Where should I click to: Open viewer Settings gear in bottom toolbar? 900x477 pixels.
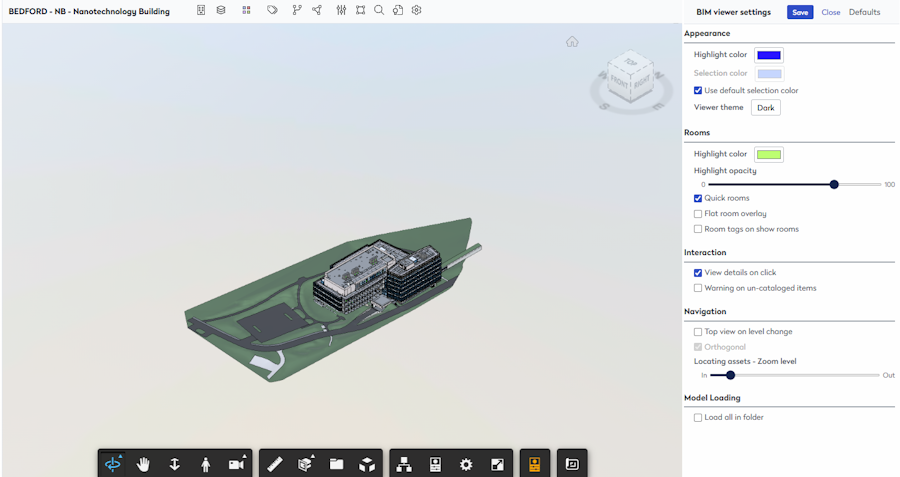pos(466,464)
